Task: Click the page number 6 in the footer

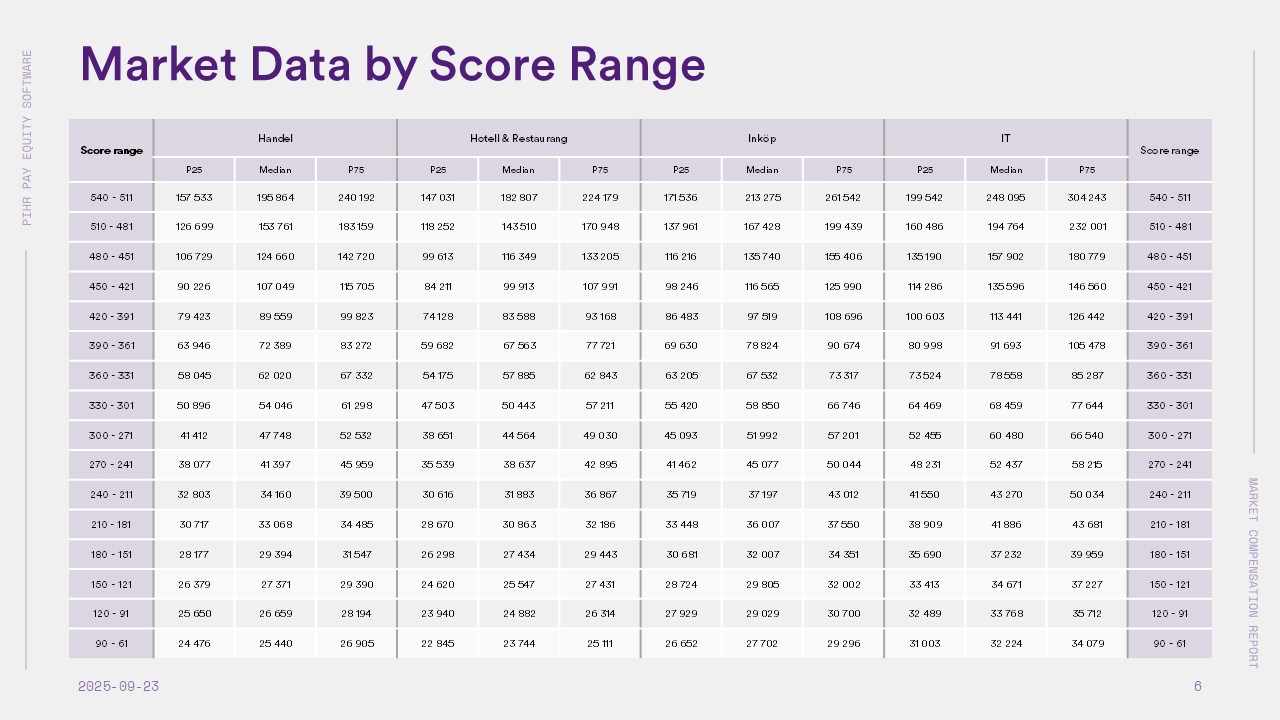Action: 1197,686
